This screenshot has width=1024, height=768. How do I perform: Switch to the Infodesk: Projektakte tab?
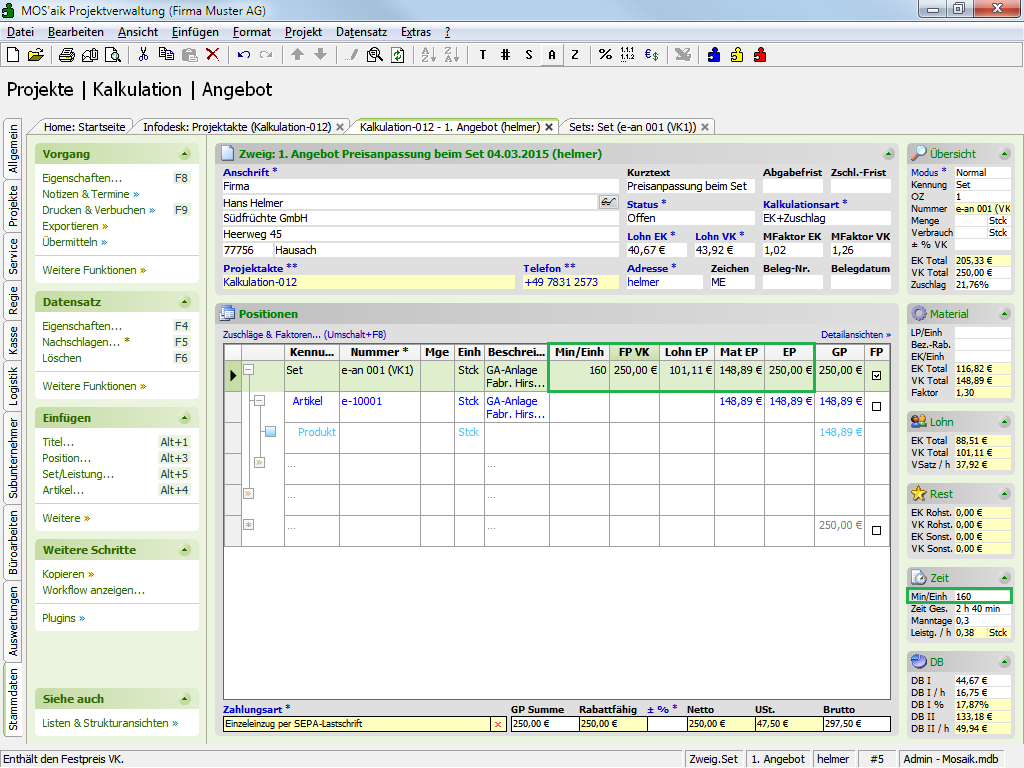pyautogui.click(x=236, y=127)
